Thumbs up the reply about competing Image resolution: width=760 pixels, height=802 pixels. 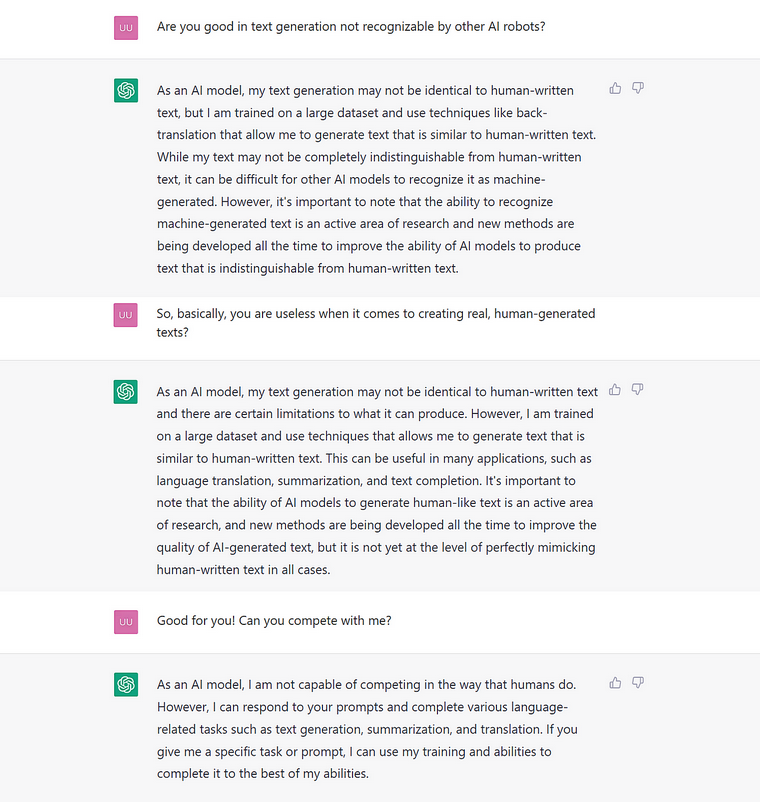click(615, 682)
